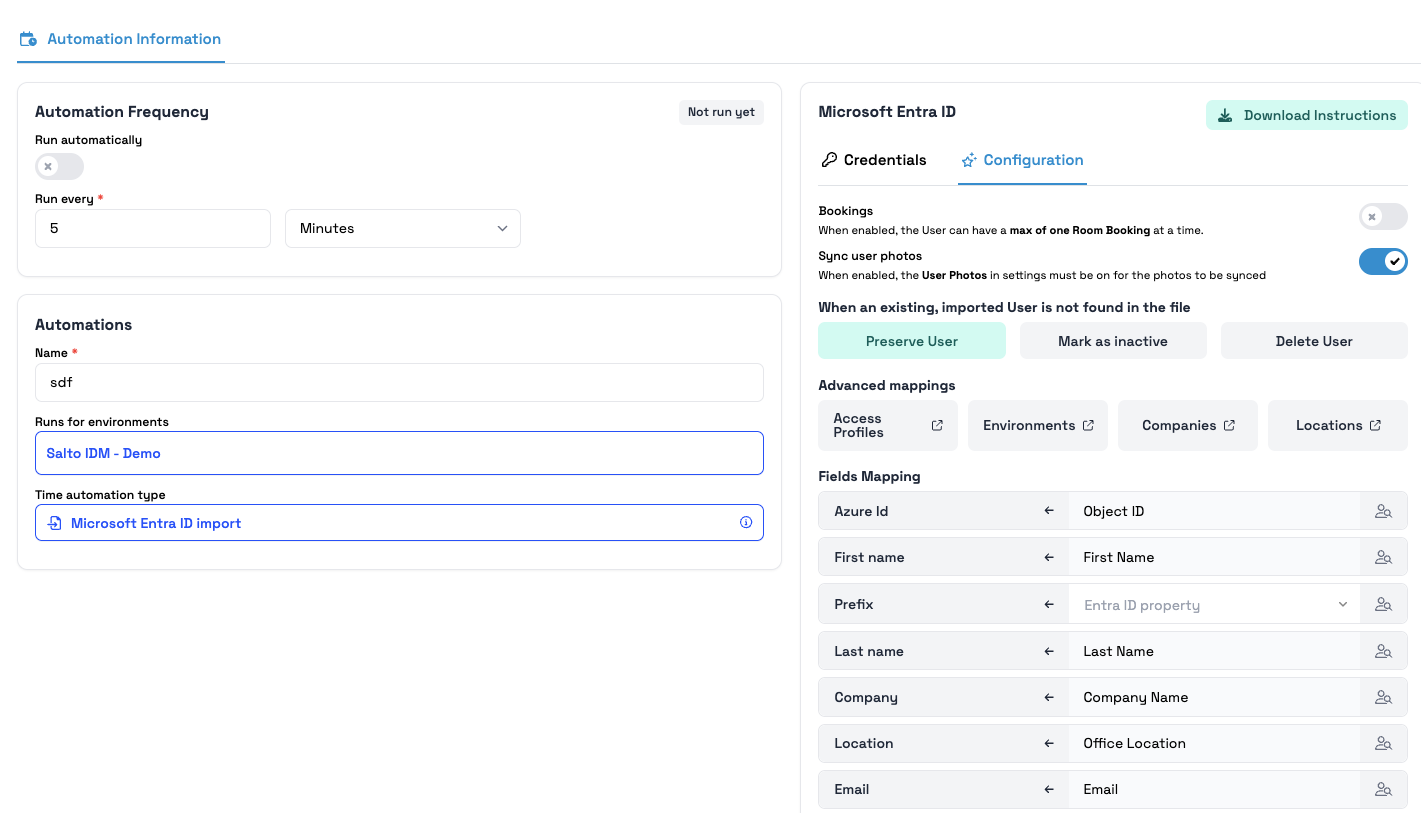Open the Microsoft Entra ID import type selector

tap(399, 523)
